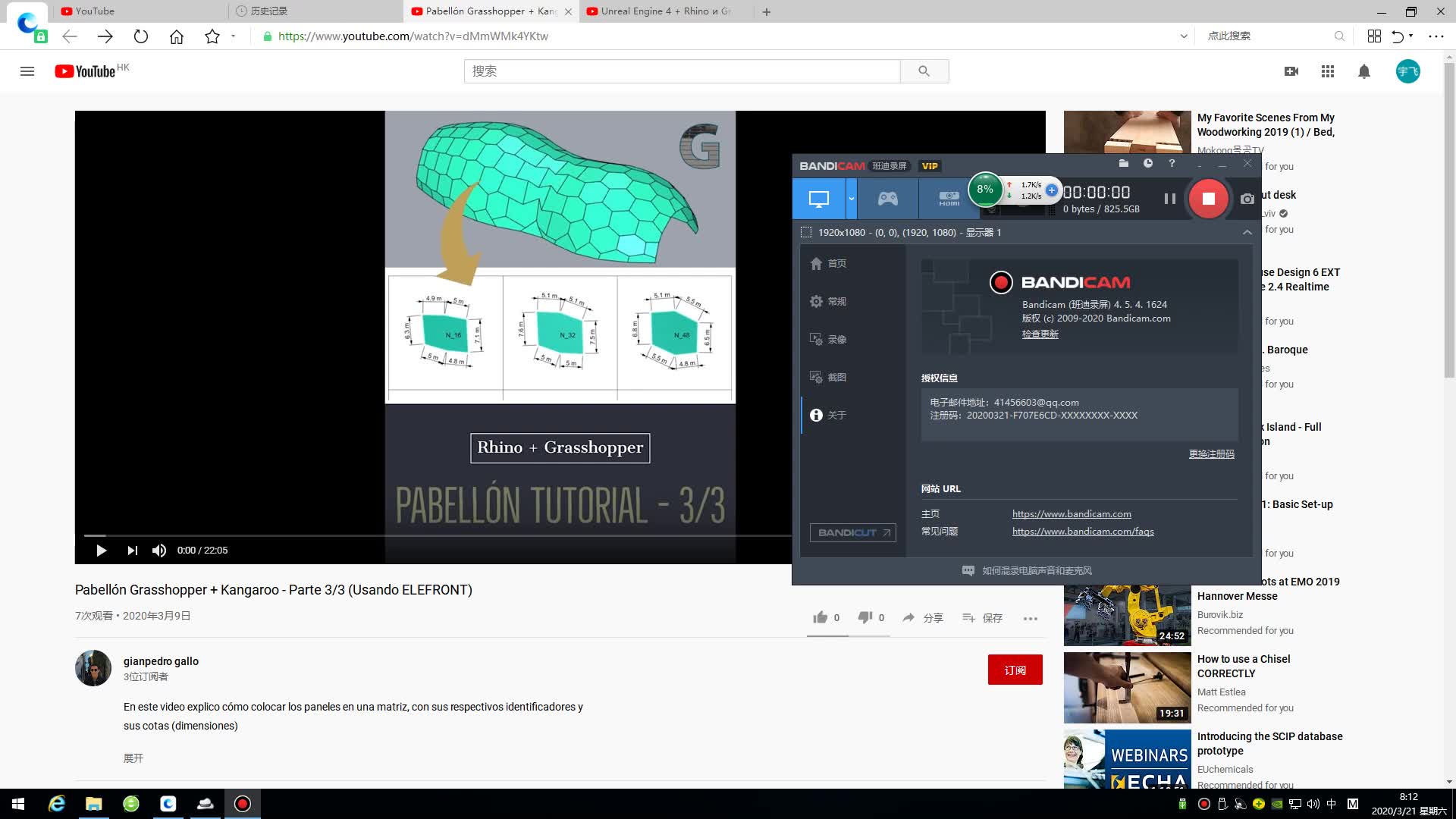Open the Bandicam scheduled recording clock icon
Image resolution: width=1456 pixels, height=819 pixels.
[x=1147, y=164]
